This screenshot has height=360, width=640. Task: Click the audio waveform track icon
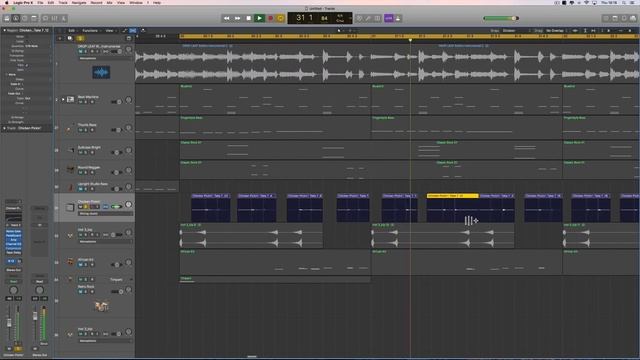101,72
